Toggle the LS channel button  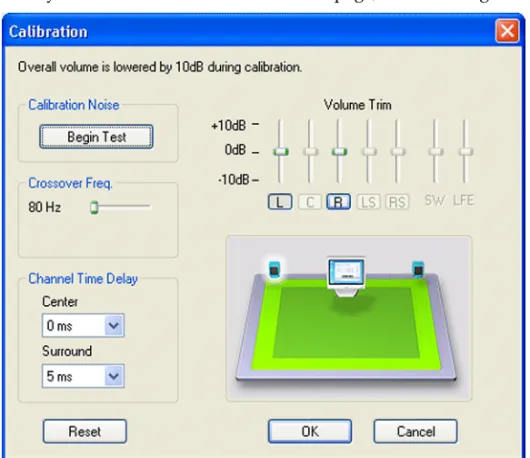pos(368,202)
